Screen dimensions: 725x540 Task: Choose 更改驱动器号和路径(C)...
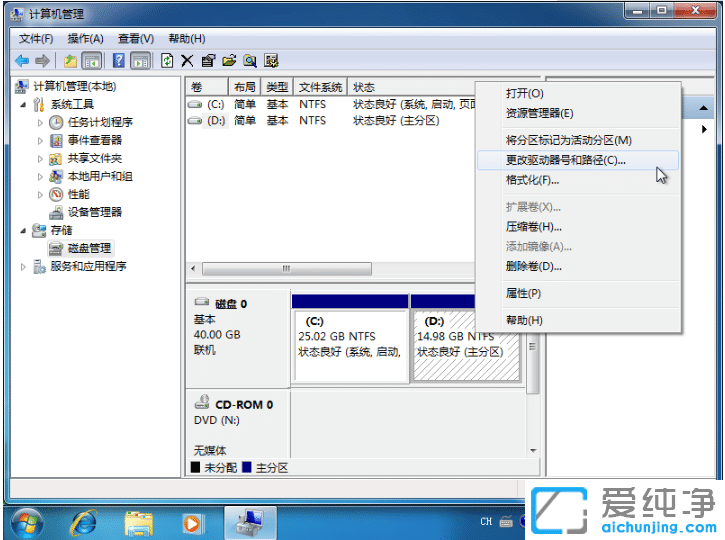click(578, 160)
